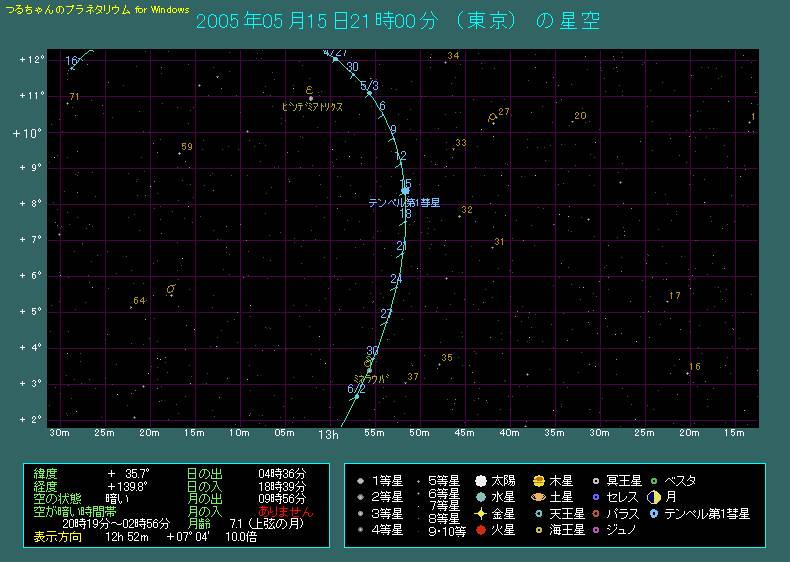The height and width of the screenshot is (562, 790).
Task: Select the half-lit Moon legend icon
Action: [653, 497]
